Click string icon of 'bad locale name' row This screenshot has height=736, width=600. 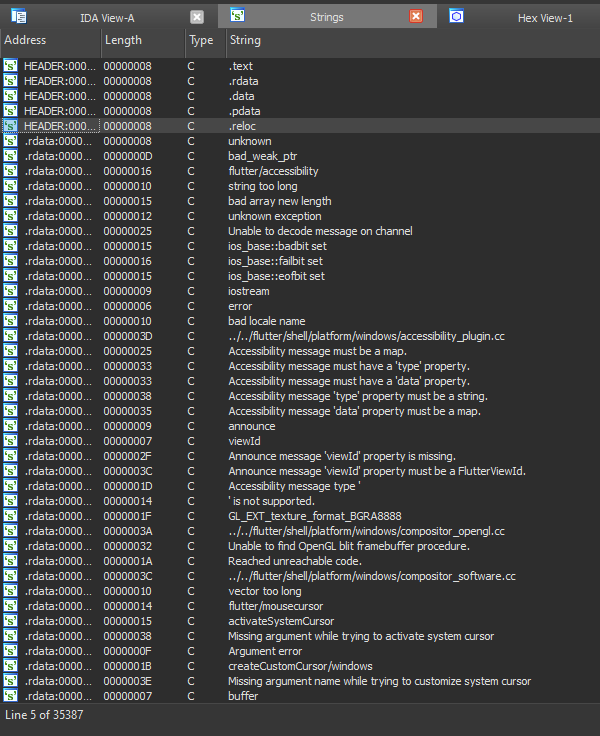pyautogui.click(x=10, y=321)
